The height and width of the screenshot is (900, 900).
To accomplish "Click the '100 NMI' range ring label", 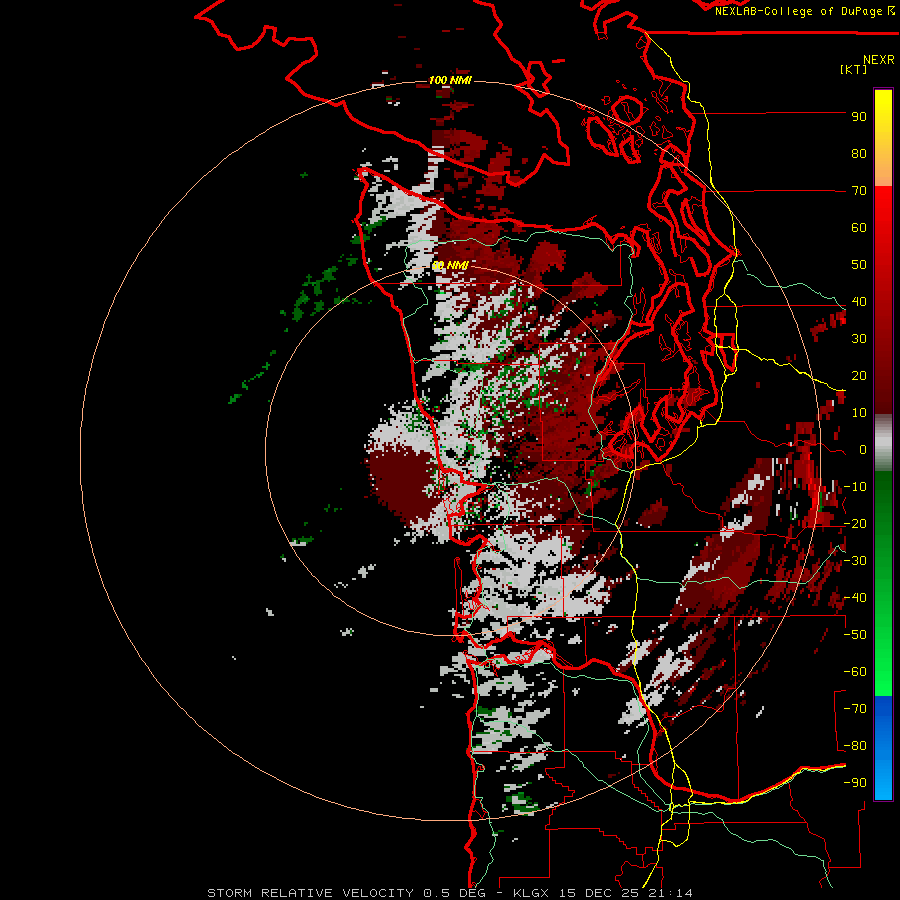I will coord(451,80).
